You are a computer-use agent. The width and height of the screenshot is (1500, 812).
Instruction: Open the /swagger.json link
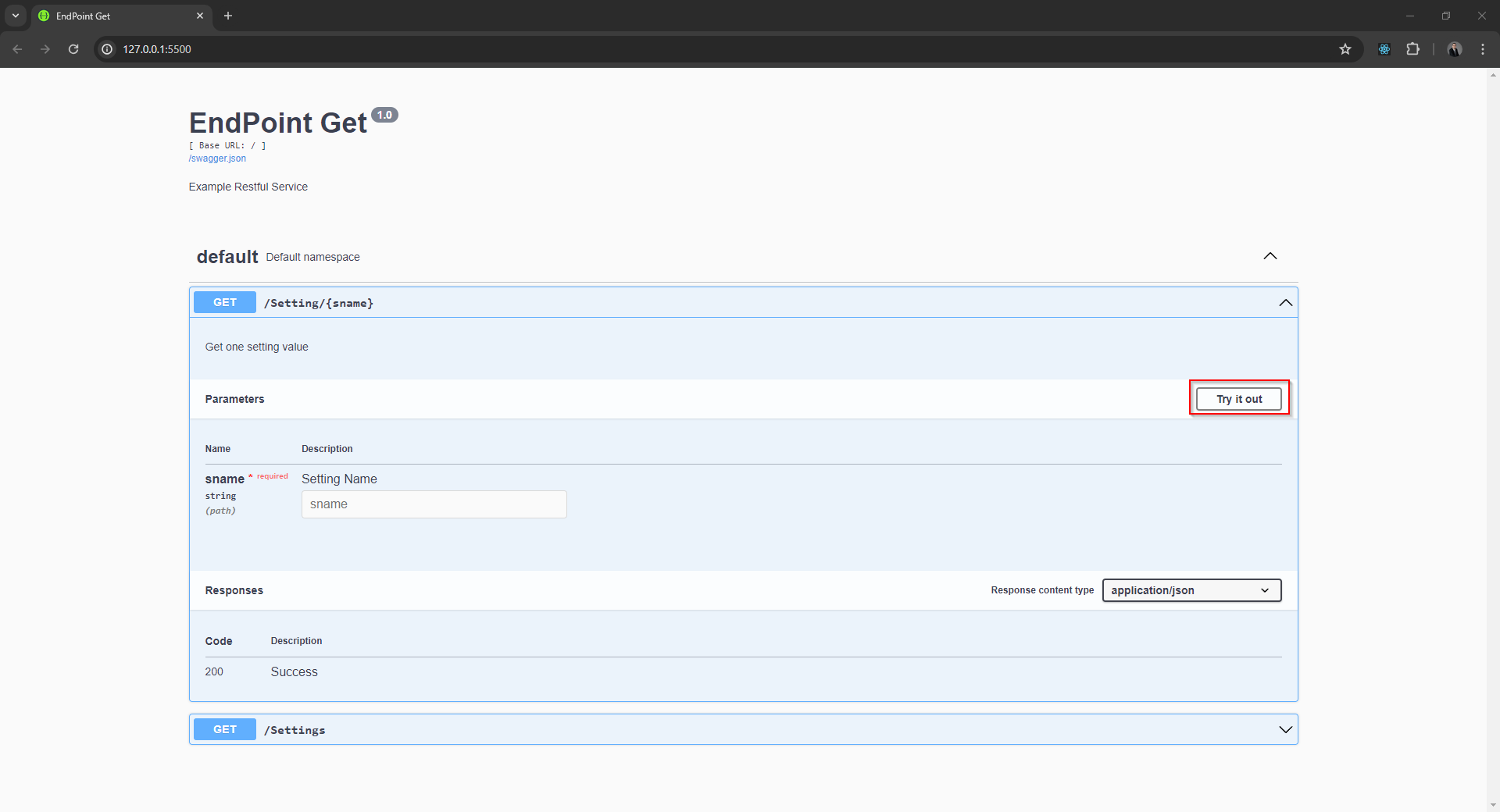click(x=217, y=158)
